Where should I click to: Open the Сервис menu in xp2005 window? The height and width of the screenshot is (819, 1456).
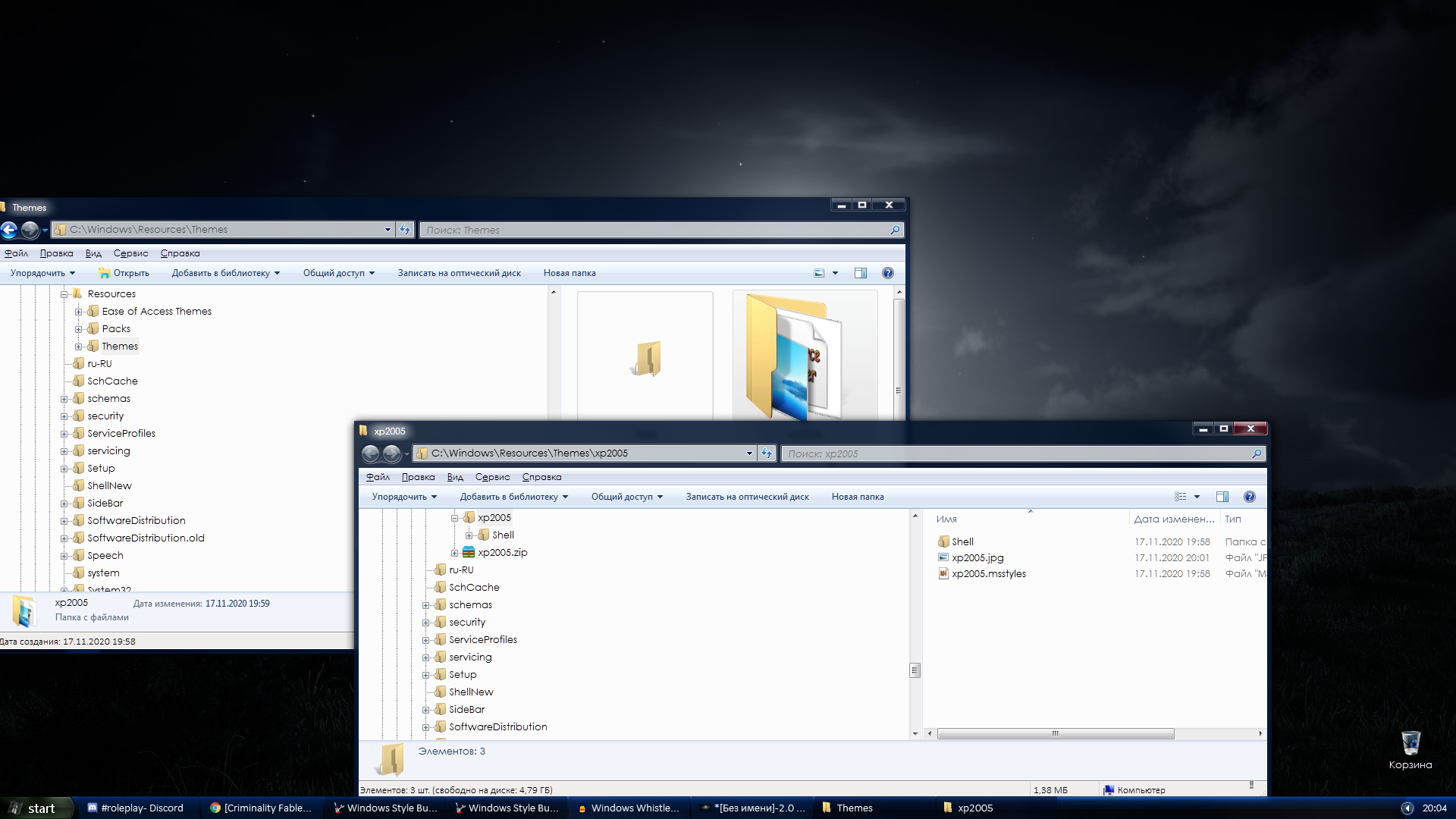click(x=491, y=477)
